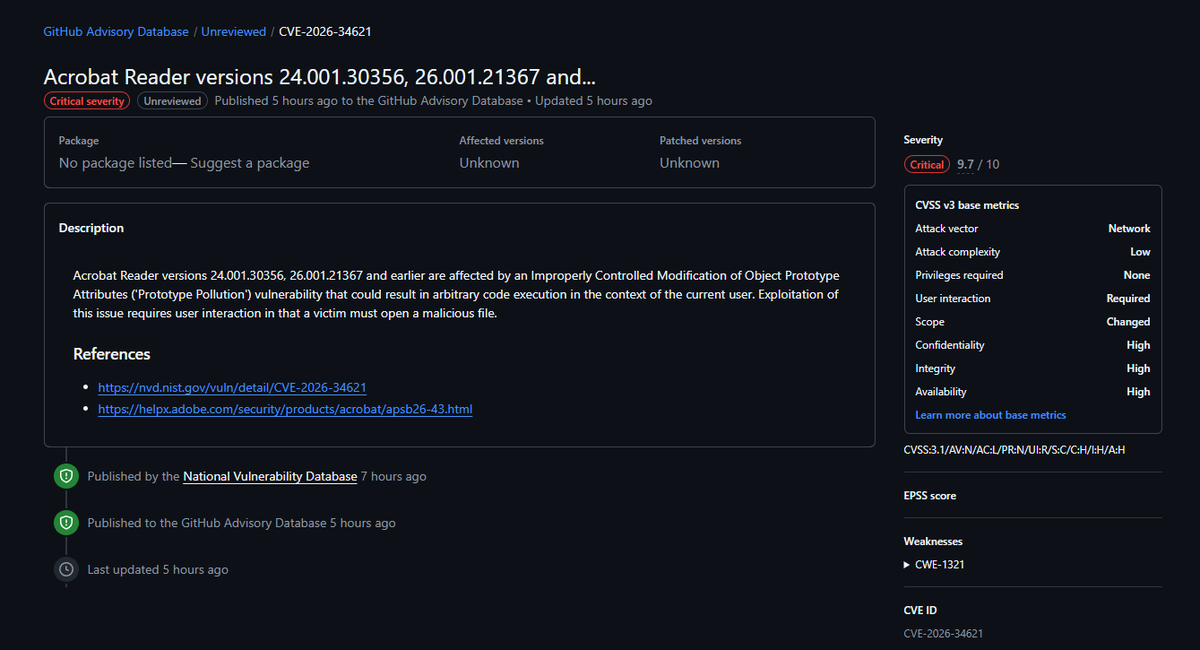Go to Unreviewed breadcrumb link
1200x650 pixels.
pyautogui.click(x=234, y=32)
